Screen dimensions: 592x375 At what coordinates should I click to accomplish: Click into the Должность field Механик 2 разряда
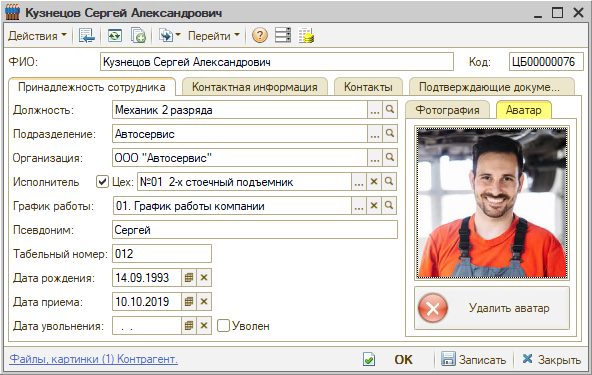pyautogui.click(x=240, y=110)
